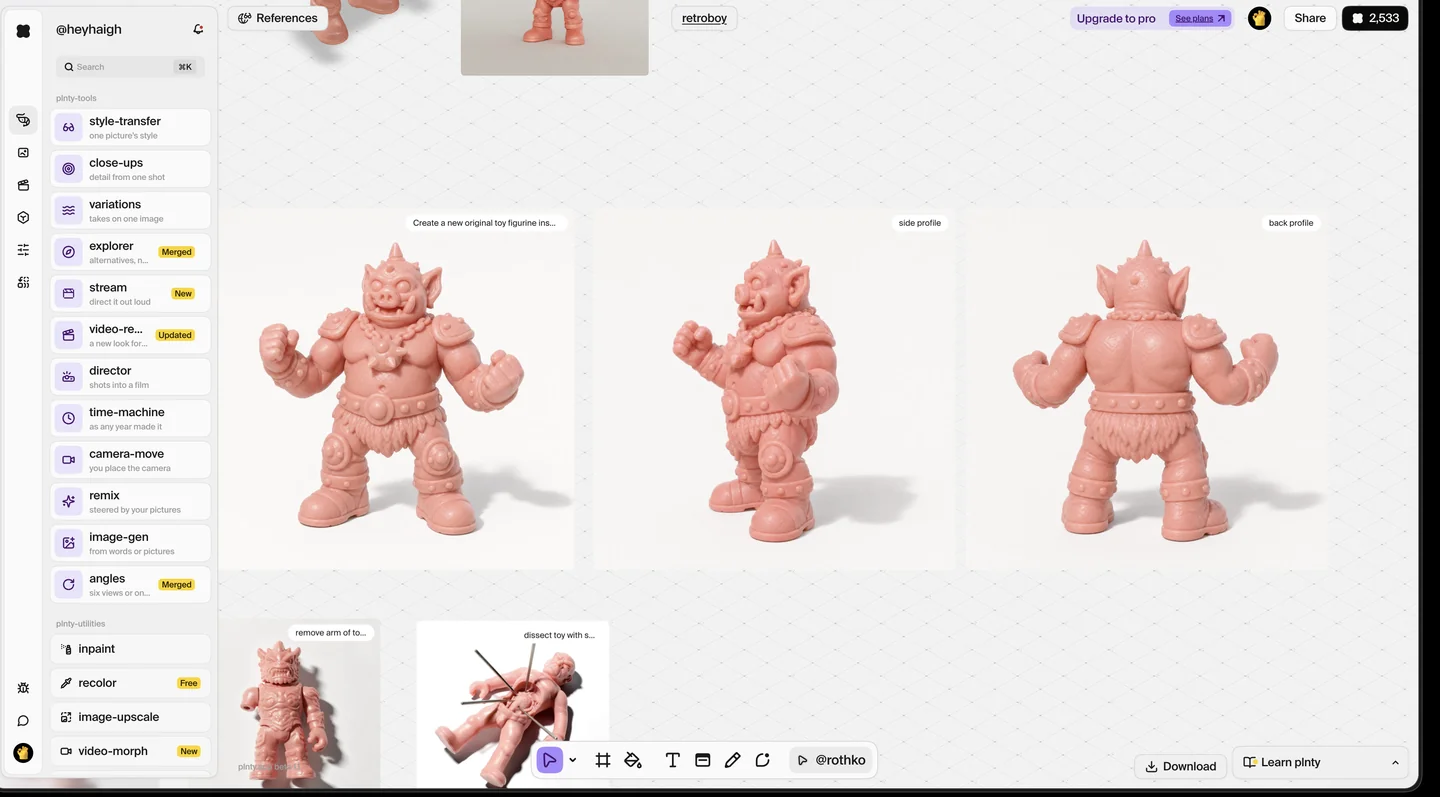Select the pencil draw tool
The height and width of the screenshot is (797, 1440).
(x=733, y=760)
